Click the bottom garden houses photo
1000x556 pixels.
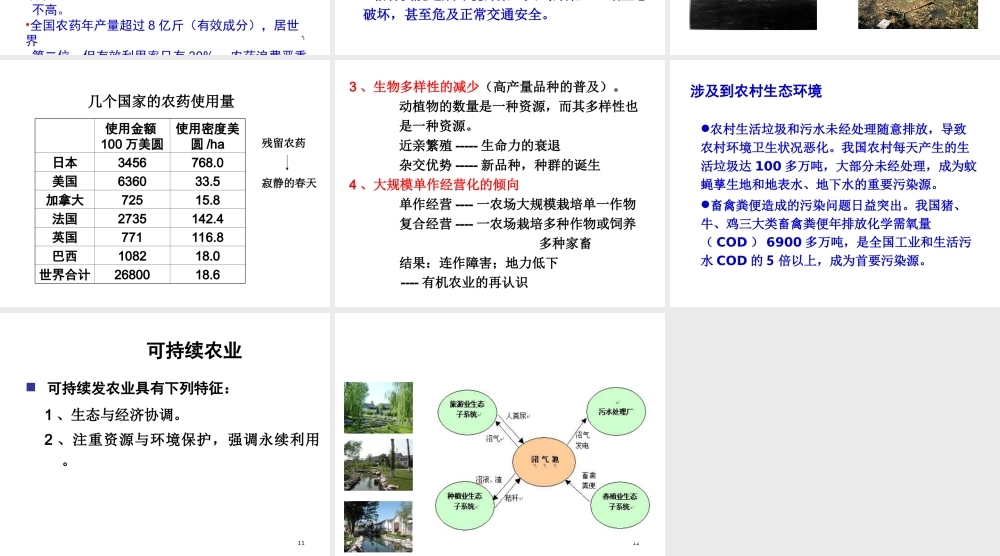click(378, 527)
